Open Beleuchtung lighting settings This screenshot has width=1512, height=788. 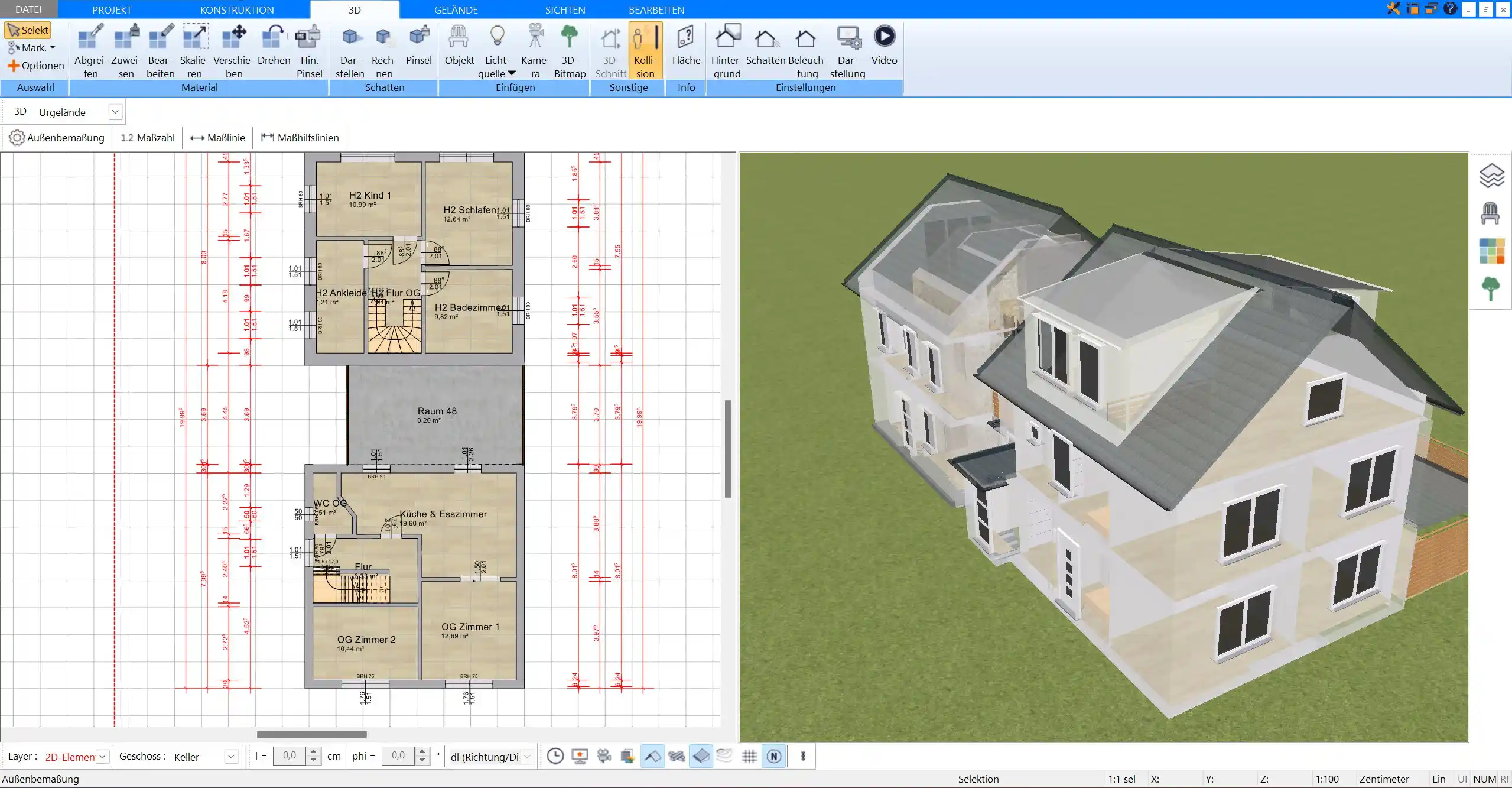[807, 51]
